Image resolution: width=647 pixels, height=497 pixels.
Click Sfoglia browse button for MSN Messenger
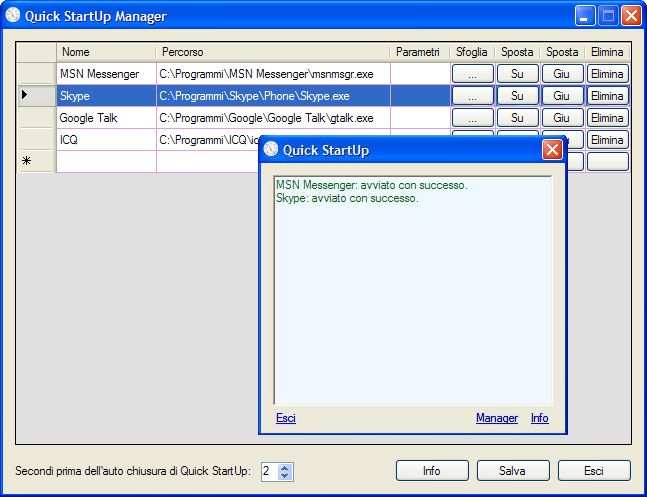[x=472, y=74]
